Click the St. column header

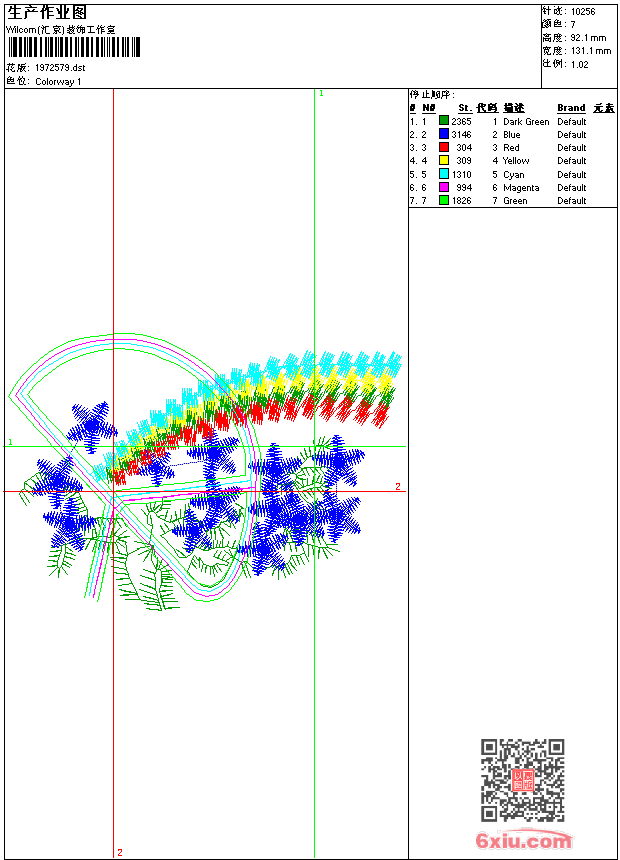(465, 108)
